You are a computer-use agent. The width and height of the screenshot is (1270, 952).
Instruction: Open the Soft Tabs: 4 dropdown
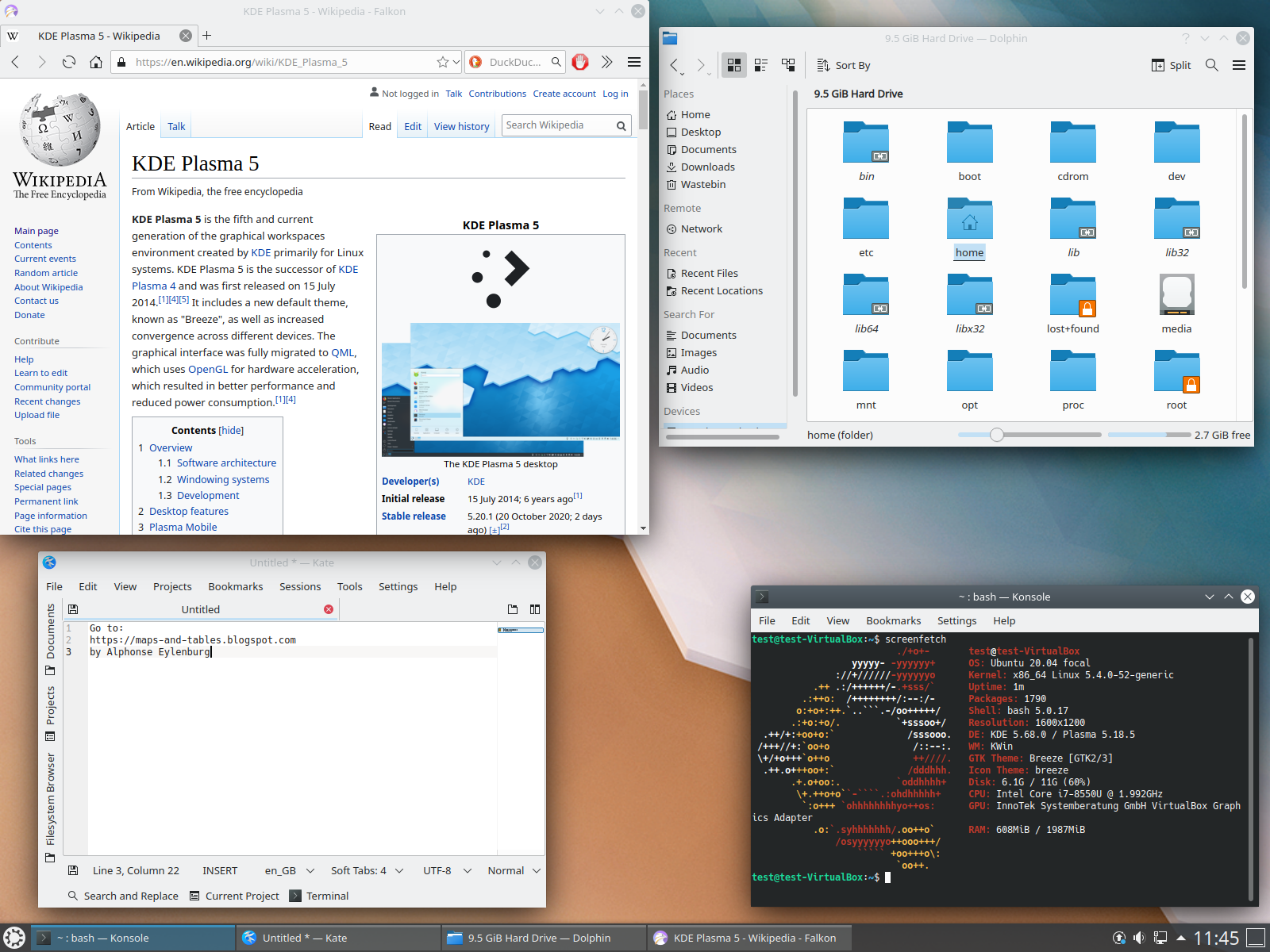click(x=367, y=870)
